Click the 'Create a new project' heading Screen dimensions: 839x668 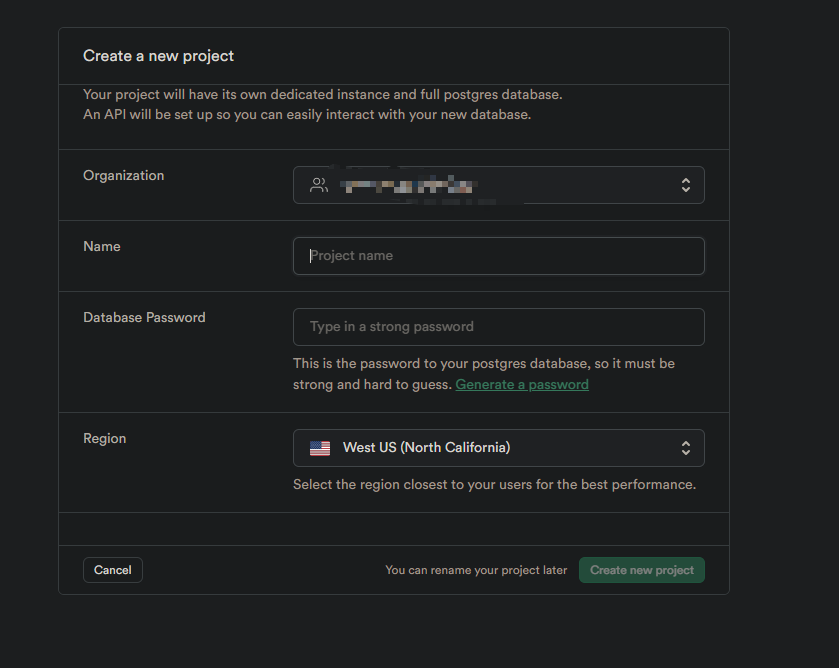tap(158, 56)
